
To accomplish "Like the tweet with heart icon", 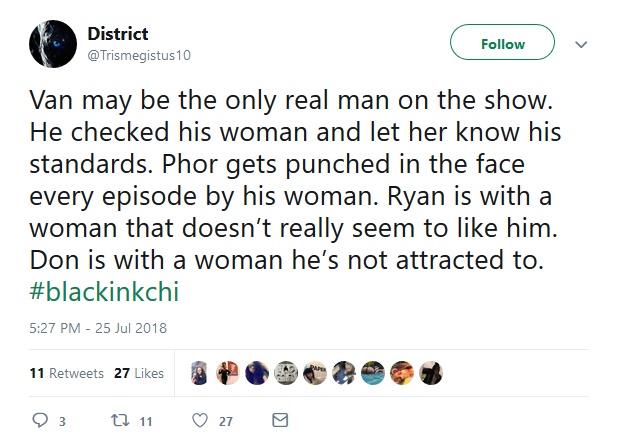I will tap(200, 420).
